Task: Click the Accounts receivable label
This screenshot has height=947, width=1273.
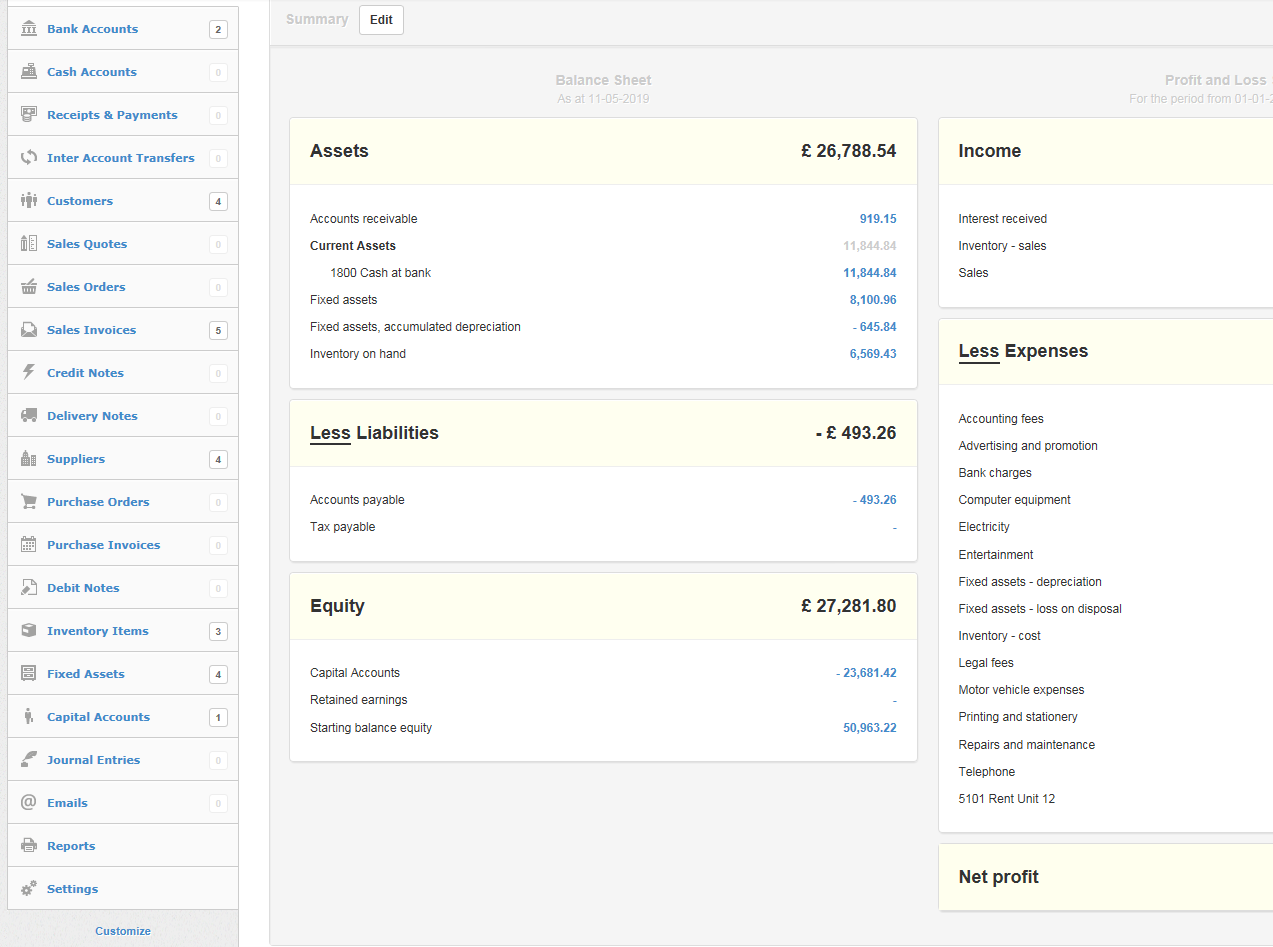Action: click(x=364, y=219)
